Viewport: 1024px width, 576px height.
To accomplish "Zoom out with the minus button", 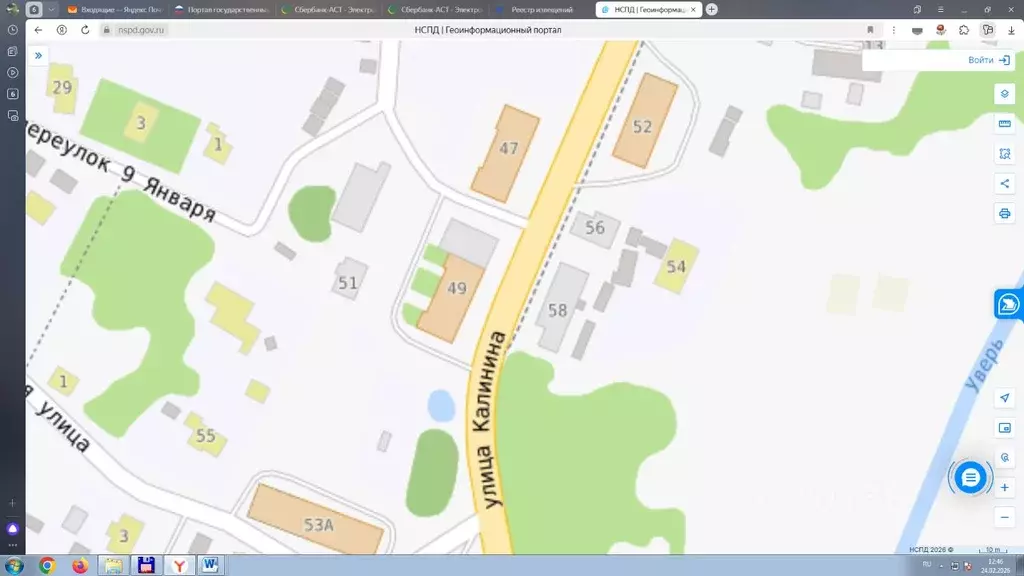I will 1004,517.
